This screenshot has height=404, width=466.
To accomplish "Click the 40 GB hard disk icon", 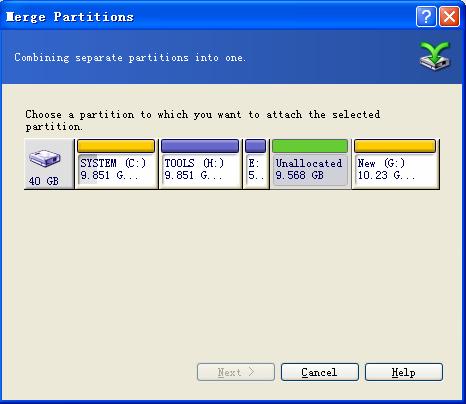I will [x=45, y=159].
